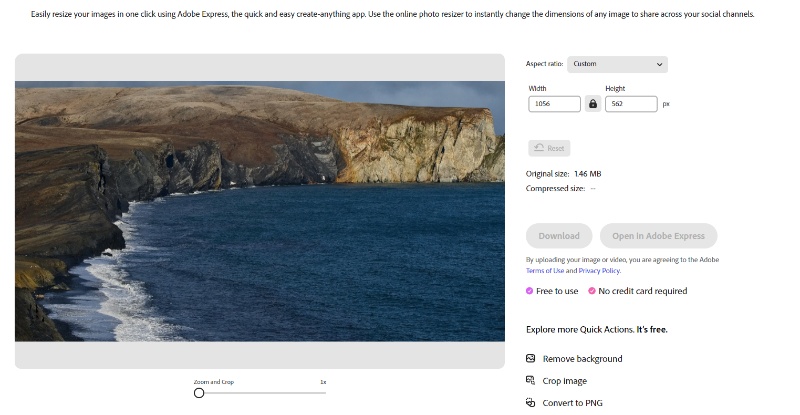Open the Terms of Use link

tap(545, 271)
